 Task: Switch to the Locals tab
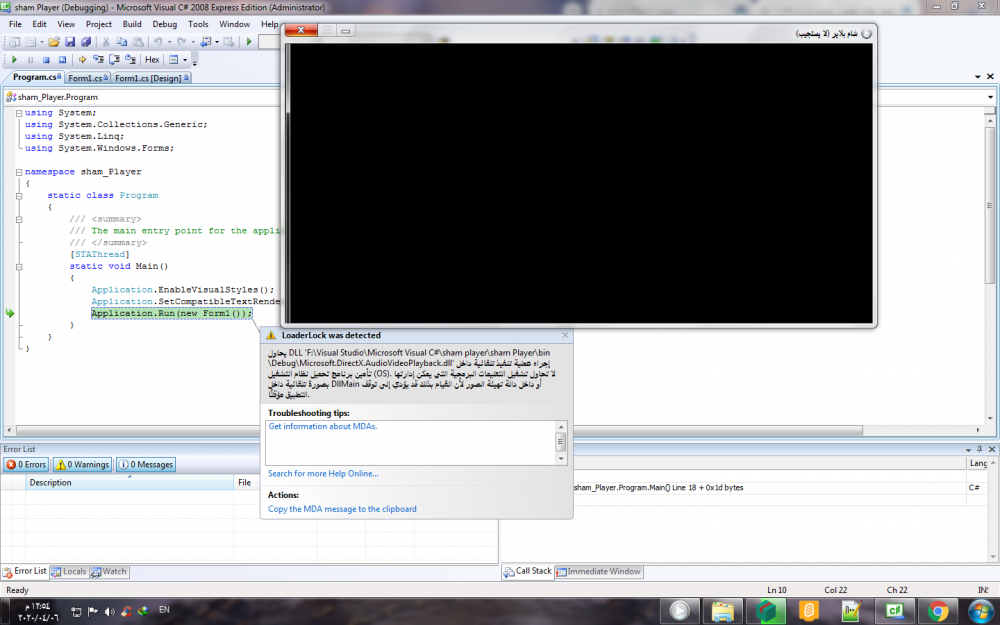(69, 571)
